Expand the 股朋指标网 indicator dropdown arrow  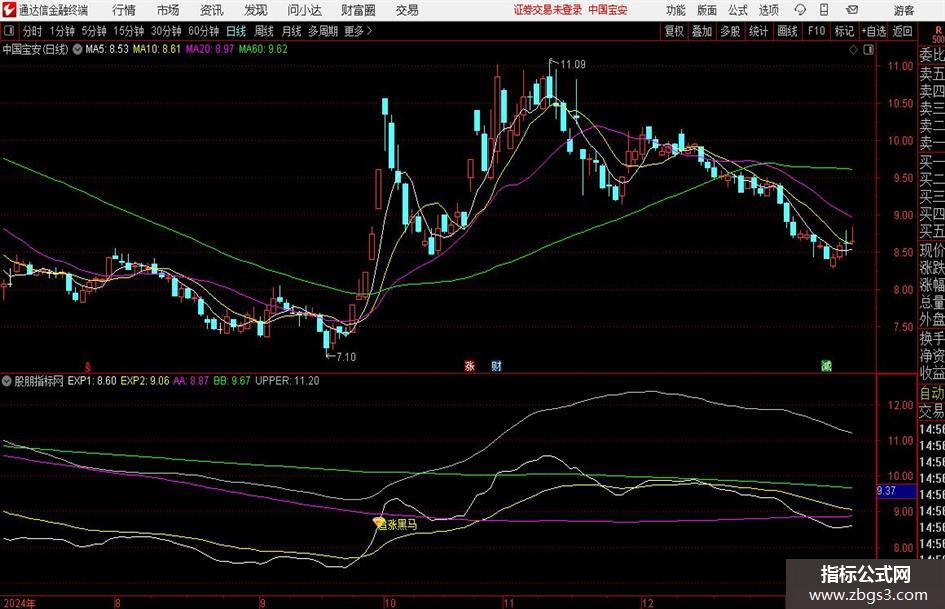(7, 381)
